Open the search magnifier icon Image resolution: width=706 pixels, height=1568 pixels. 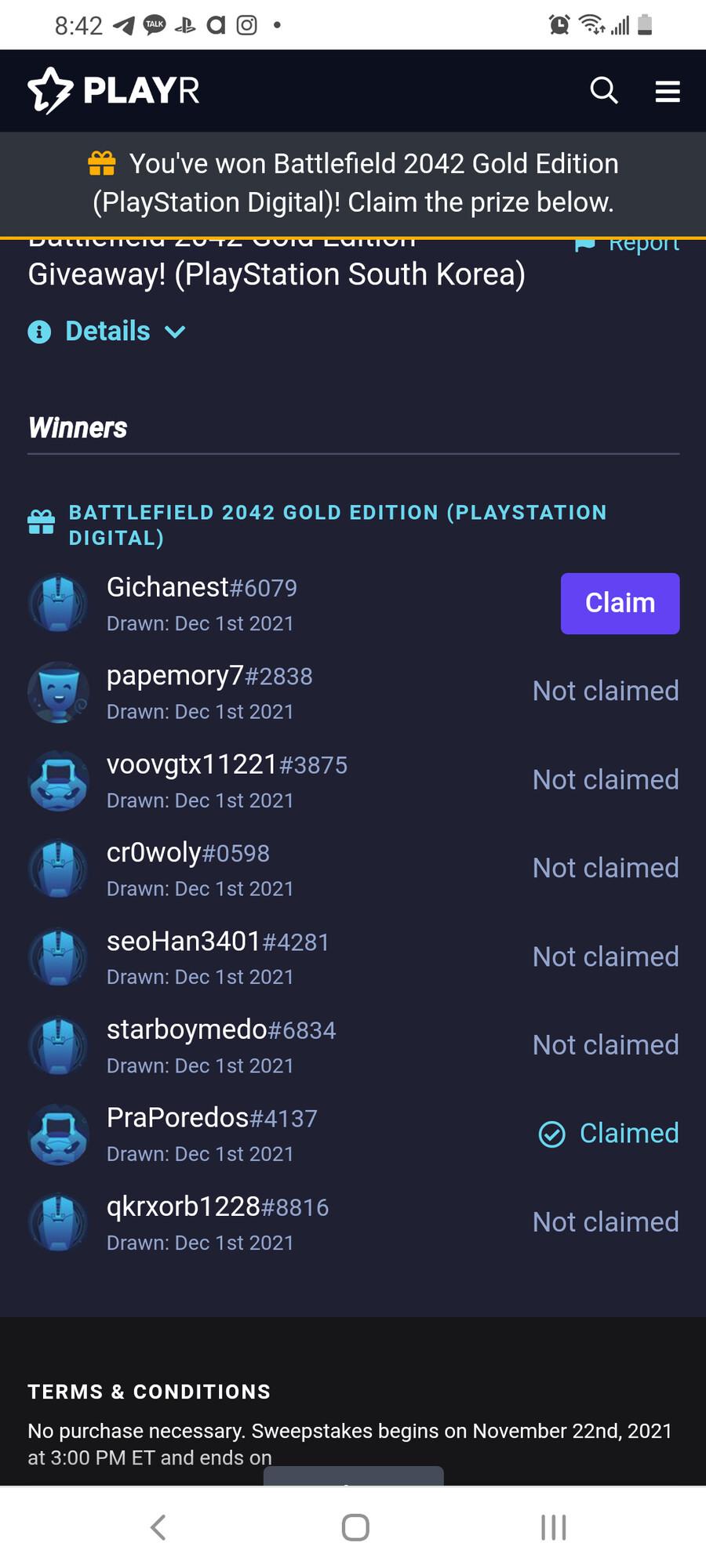tap(603, 91)
